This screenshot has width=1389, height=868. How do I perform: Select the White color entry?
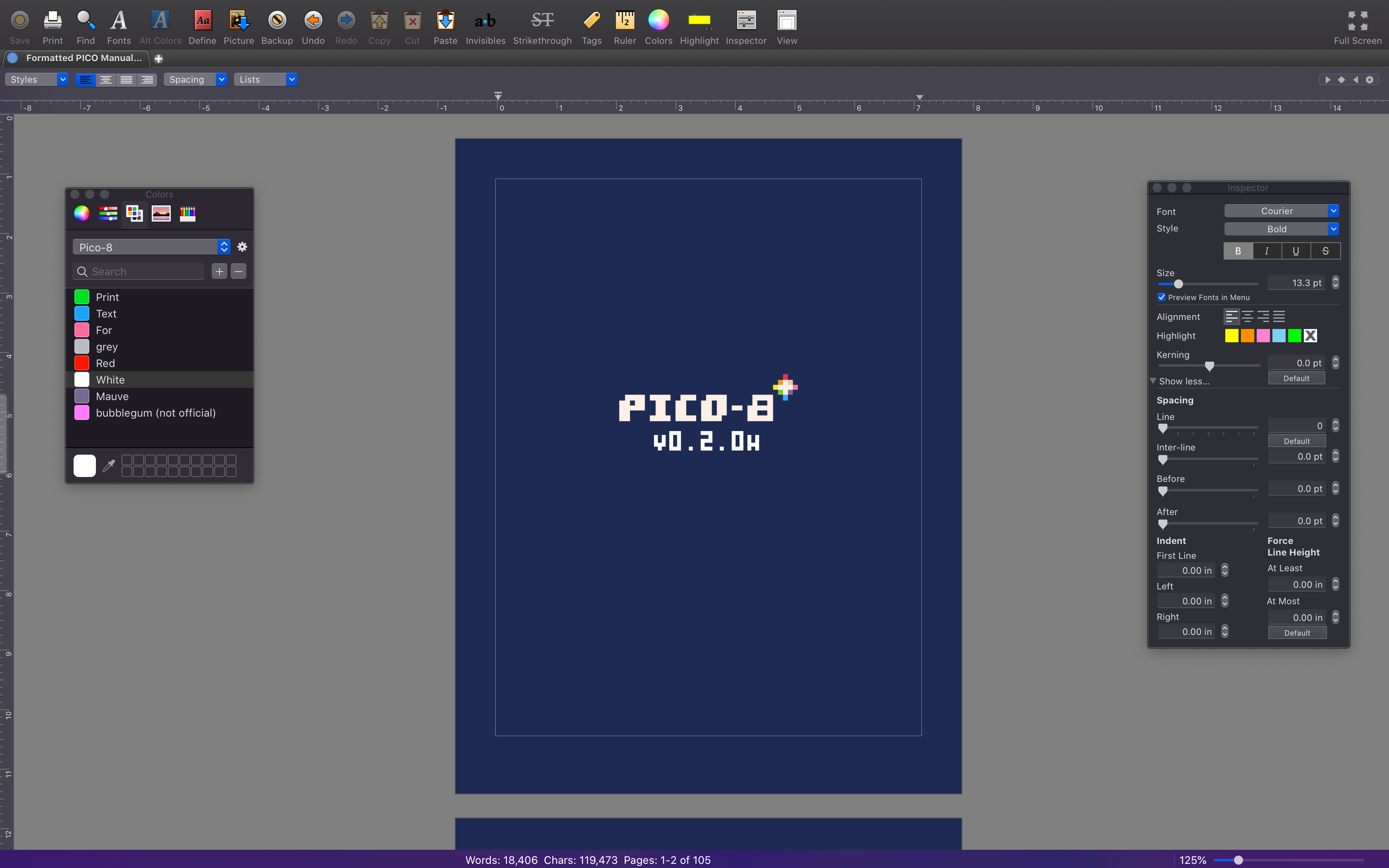tap(160, 379)
